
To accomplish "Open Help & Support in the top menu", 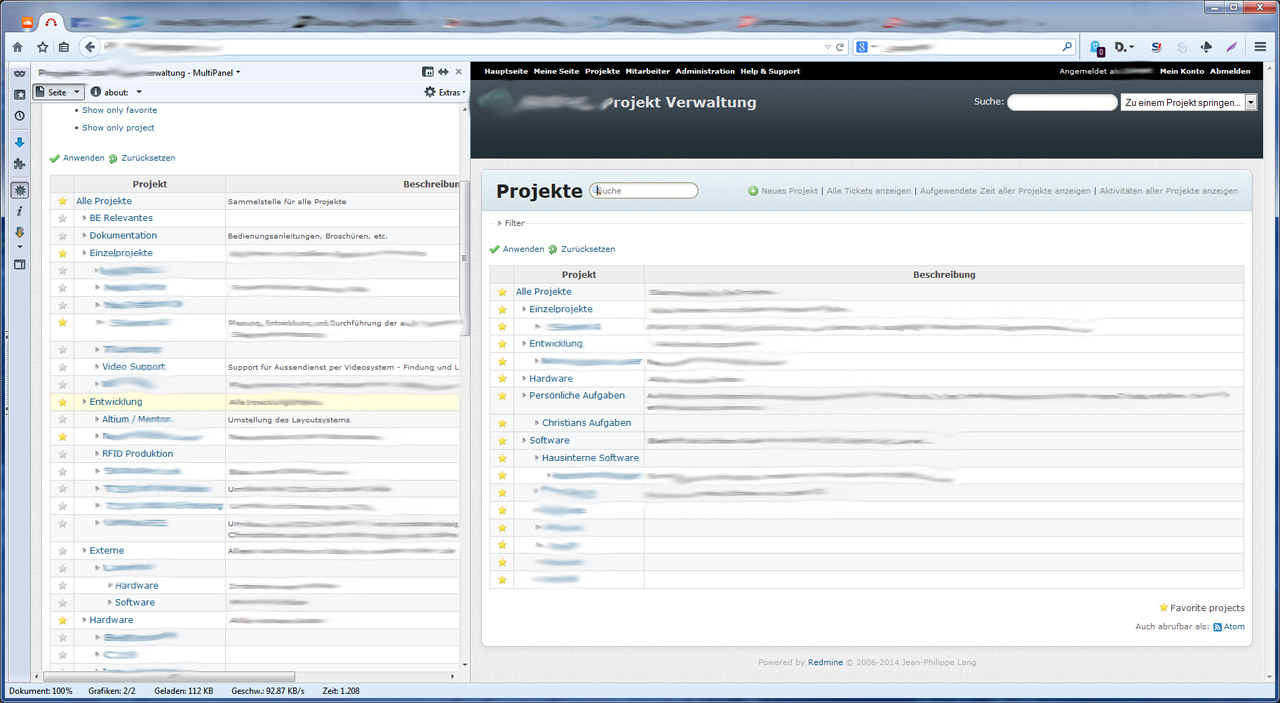I will tap(770, 72).
